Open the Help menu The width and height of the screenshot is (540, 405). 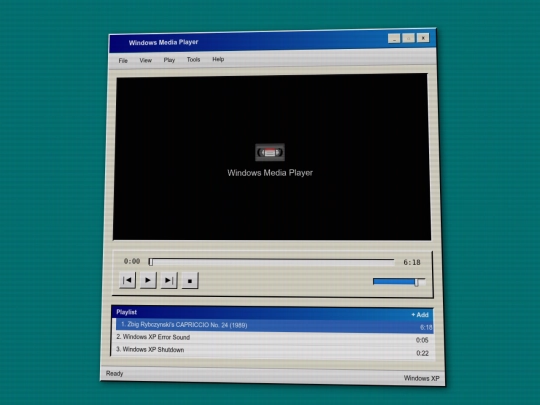218,59
